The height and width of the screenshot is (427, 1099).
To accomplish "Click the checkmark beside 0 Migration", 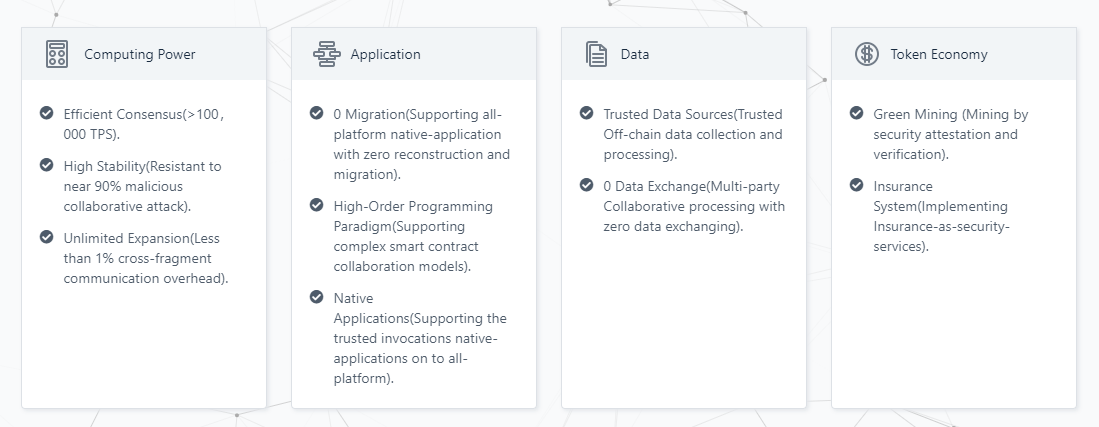I will click(x=317, y=113).
